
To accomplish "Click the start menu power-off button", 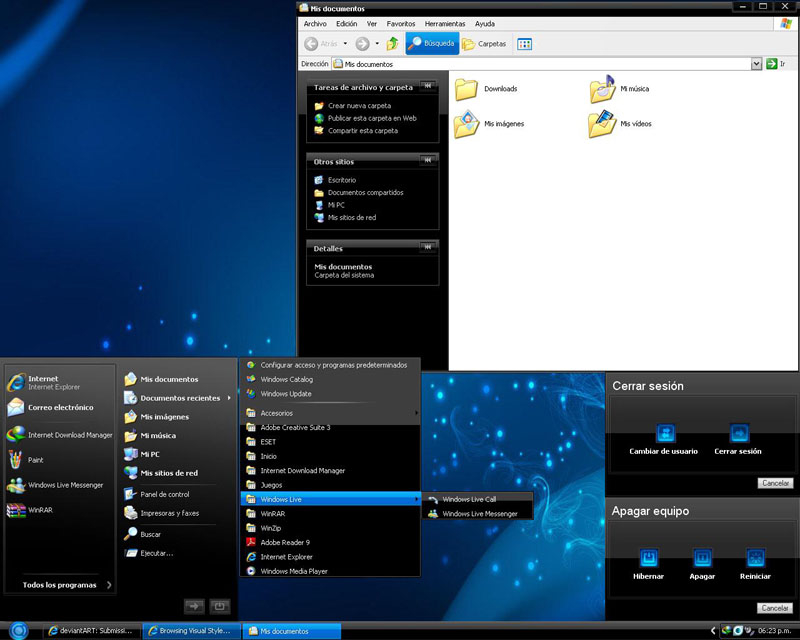I will pyautogui.click(x=219, y=606).
